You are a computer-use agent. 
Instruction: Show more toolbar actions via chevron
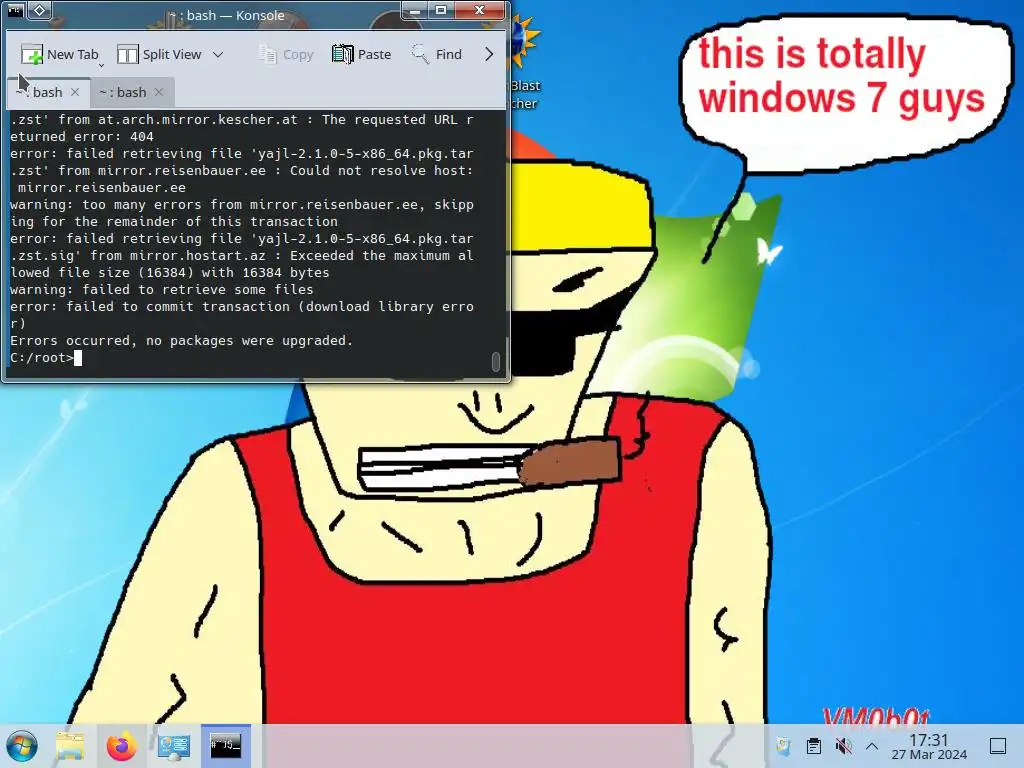[x=489, y=55]
